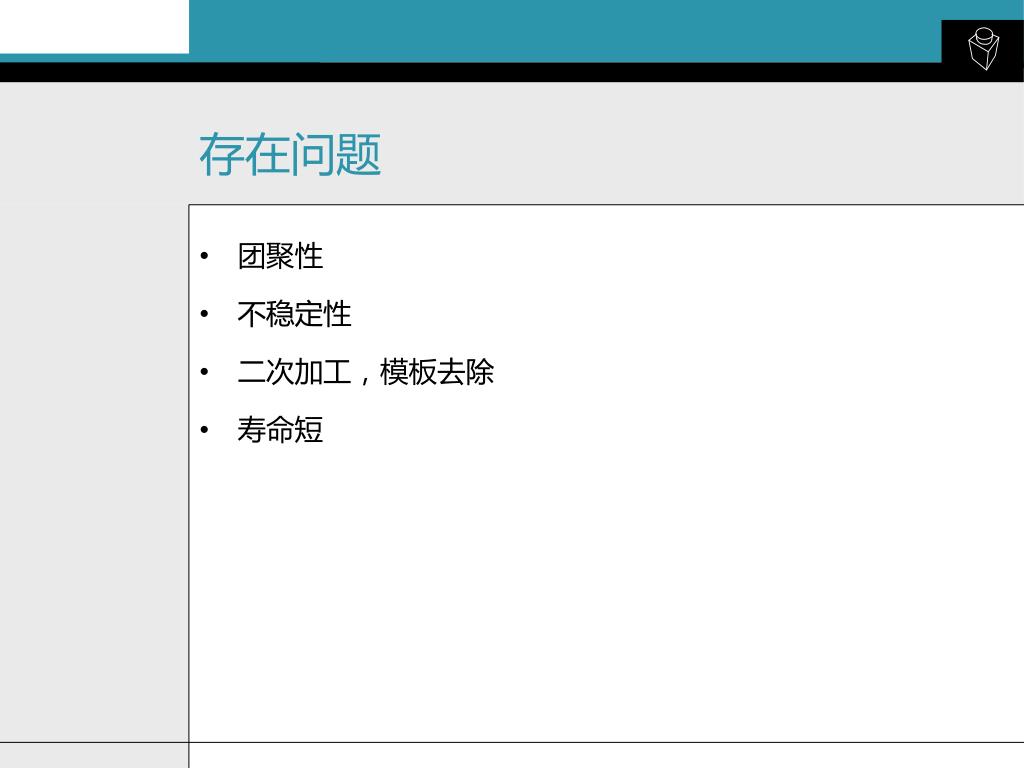
Task: Click the bullet text 不稳定性
Action: [x=295, y=314]
